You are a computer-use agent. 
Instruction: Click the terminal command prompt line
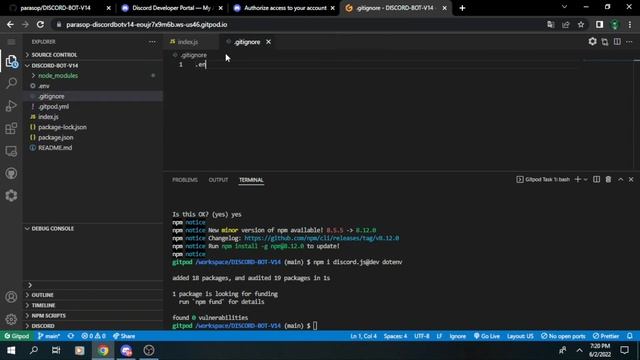244,326
